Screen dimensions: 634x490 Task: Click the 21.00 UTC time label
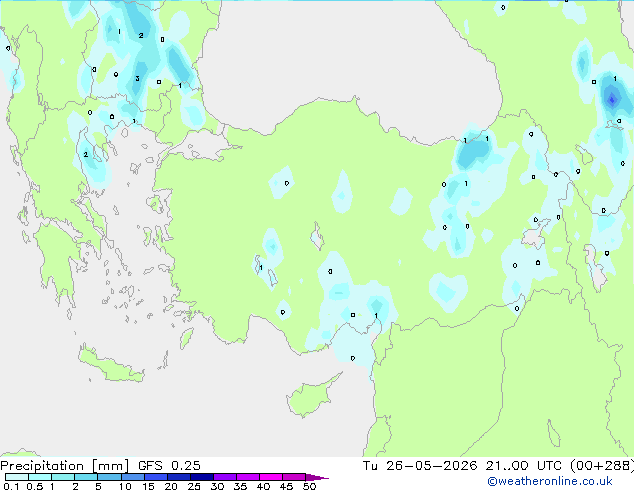click(x=523, y=466)
